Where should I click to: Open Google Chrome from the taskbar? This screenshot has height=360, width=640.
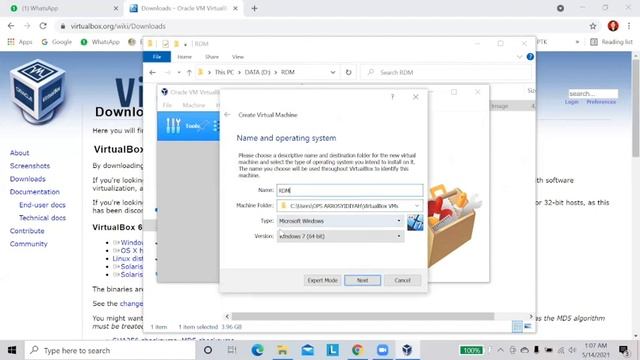pyautogui.click(x=357, y=350)
